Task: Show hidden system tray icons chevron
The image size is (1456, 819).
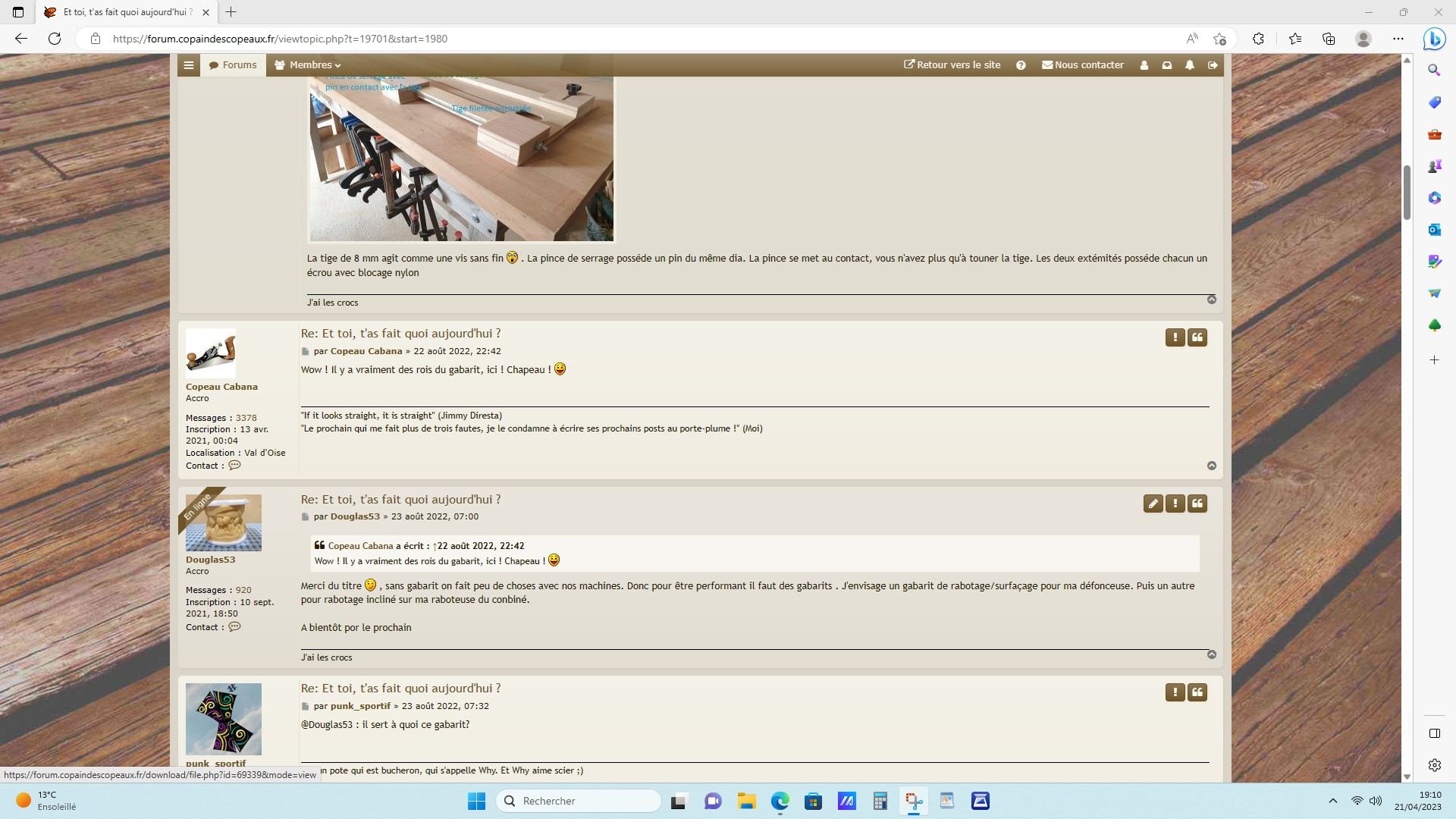Action: (1332, 801)
